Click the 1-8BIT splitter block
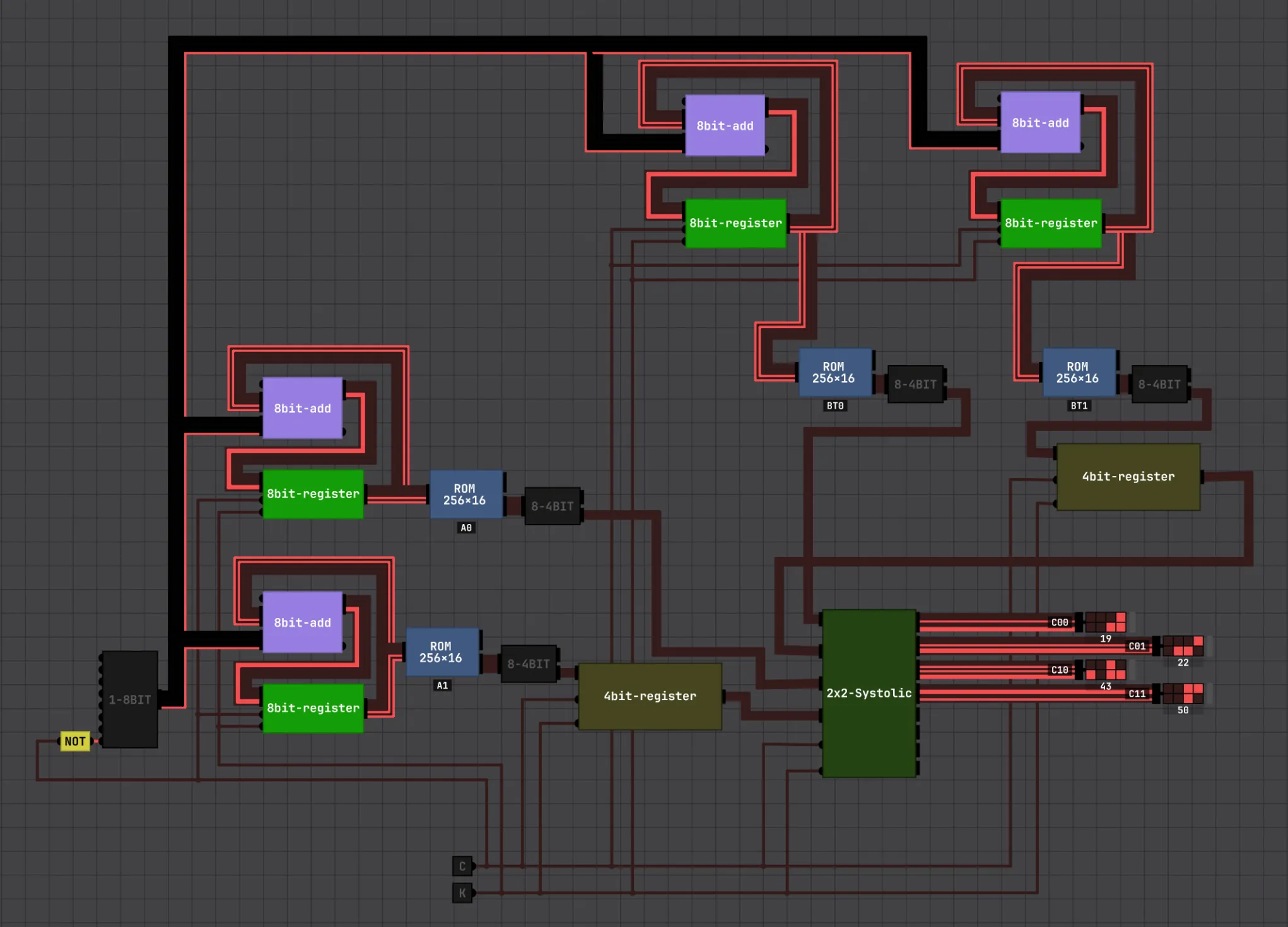The height and width of the screenshot is (927, 1288). pos(130,699)
